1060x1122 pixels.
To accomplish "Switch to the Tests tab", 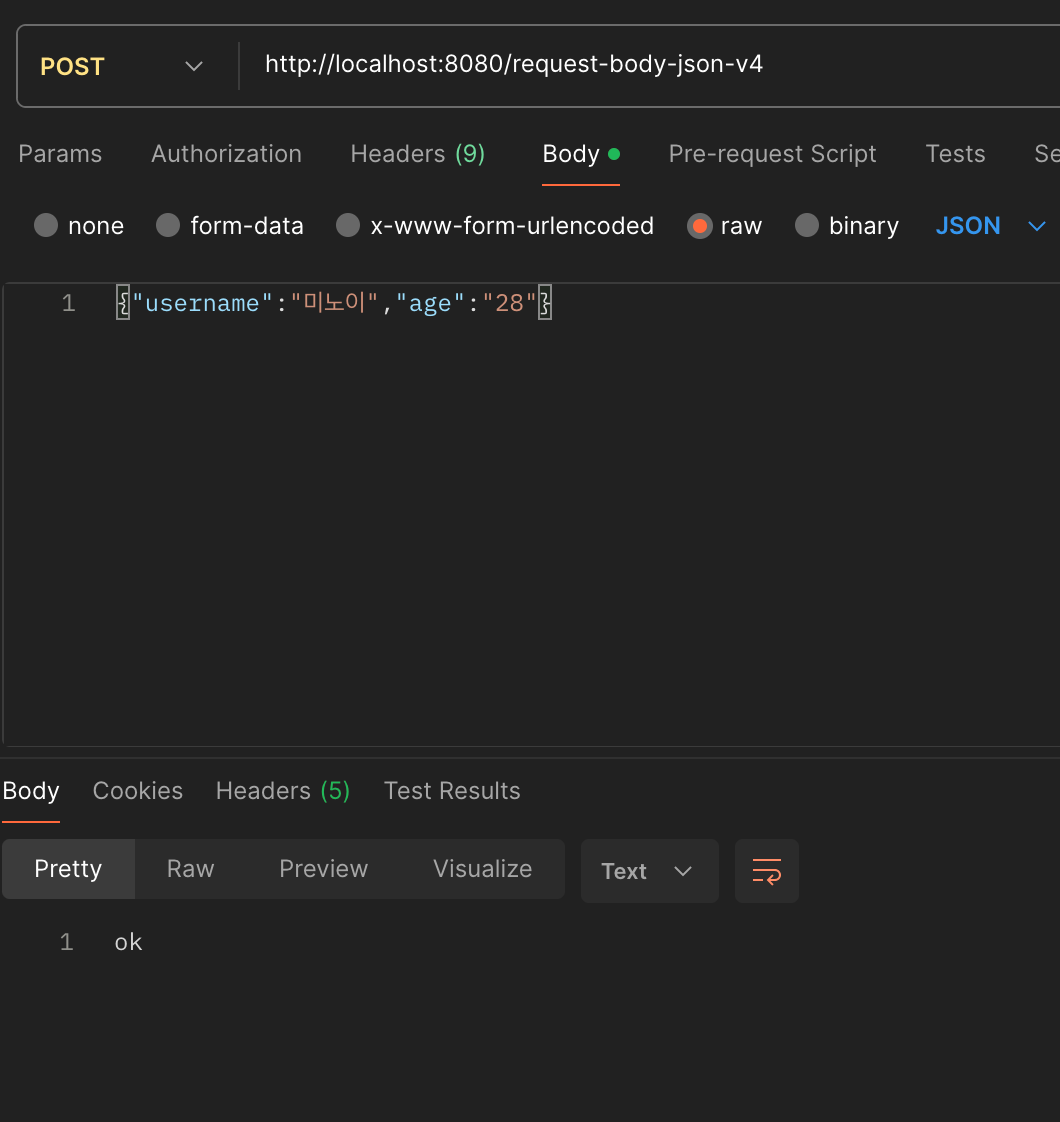I will point(955,154).
